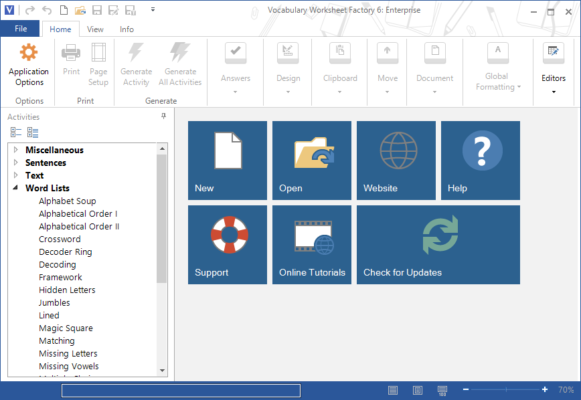Select Matching activity

[x=57, y=341]
